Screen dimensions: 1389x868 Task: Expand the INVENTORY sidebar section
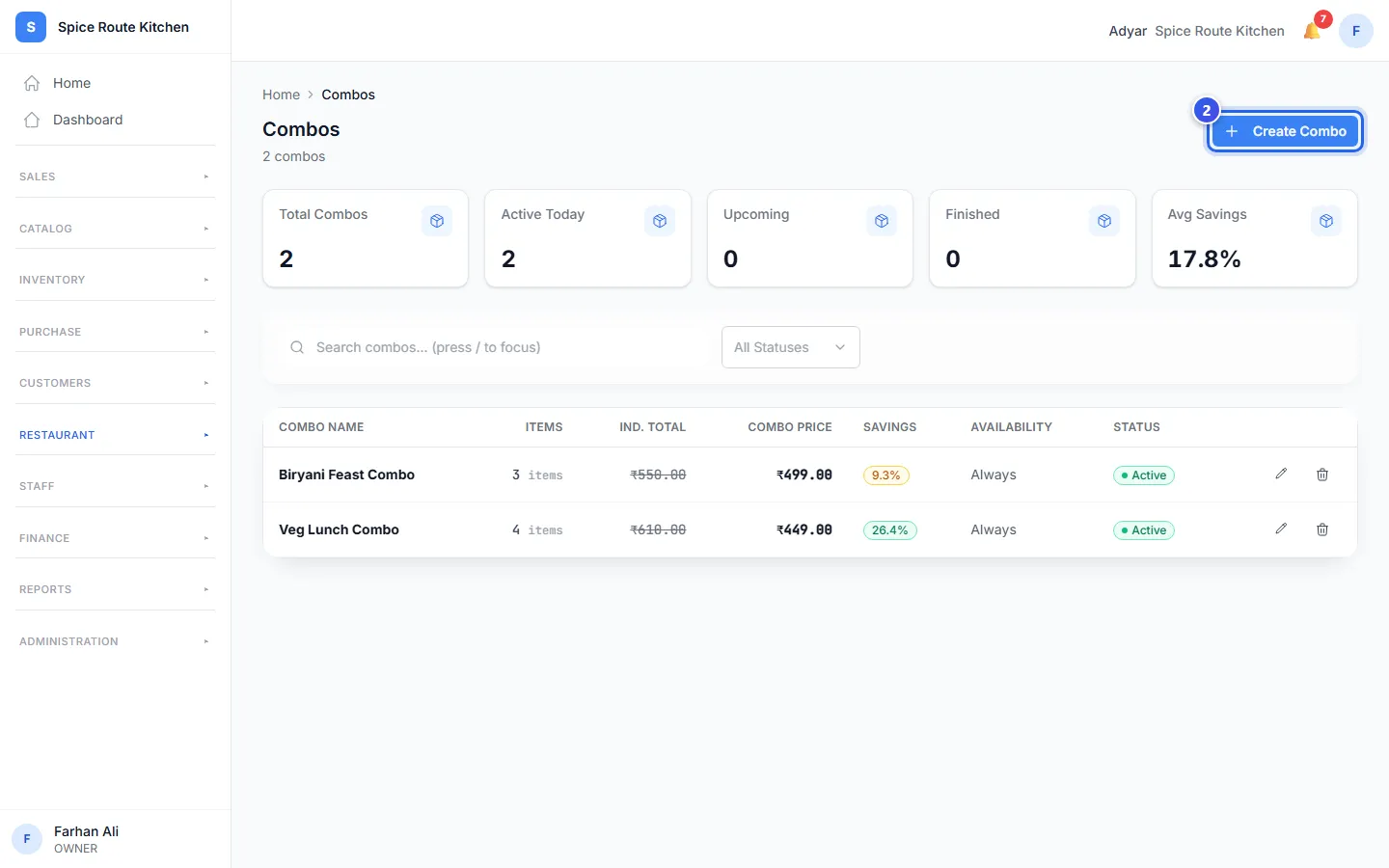click(116, 280)
